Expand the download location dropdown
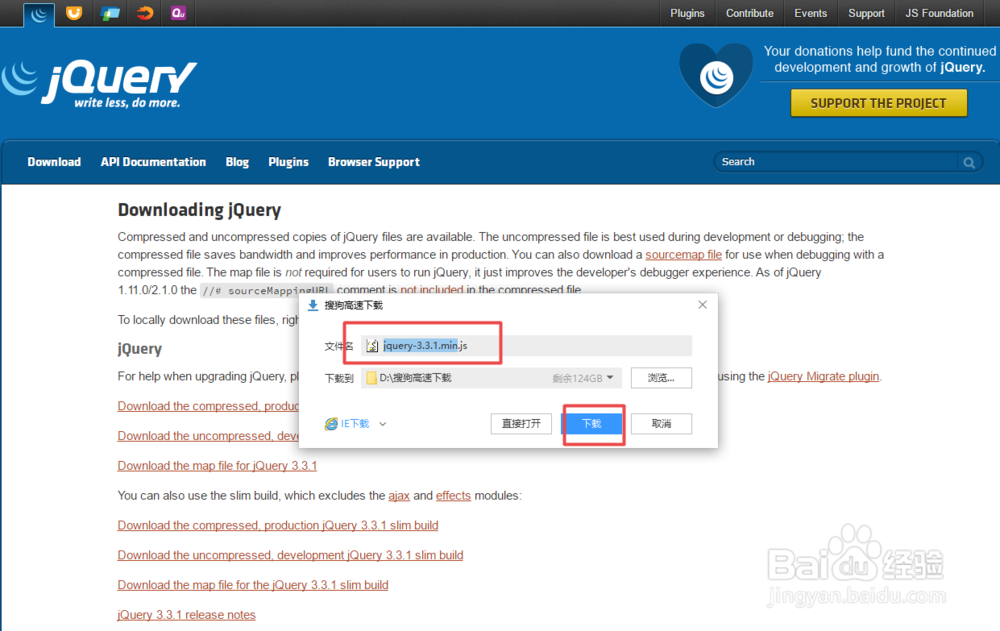This screenshot has width=1000, height=631. tap(610, 378)
